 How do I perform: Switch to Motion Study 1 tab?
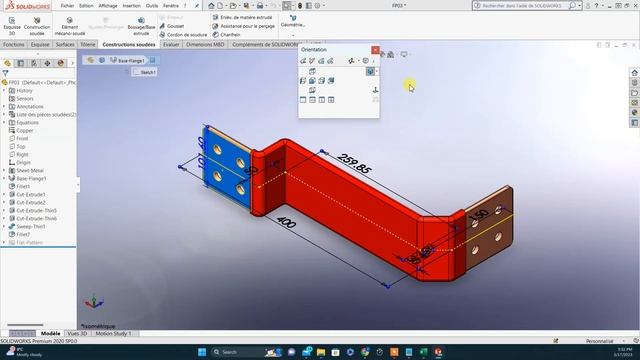[113, 333]
